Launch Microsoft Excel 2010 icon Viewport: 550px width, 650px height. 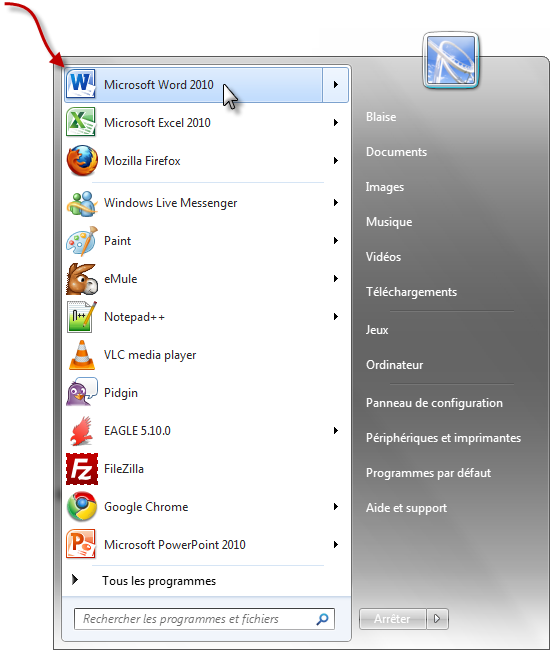tap(81, 122)
